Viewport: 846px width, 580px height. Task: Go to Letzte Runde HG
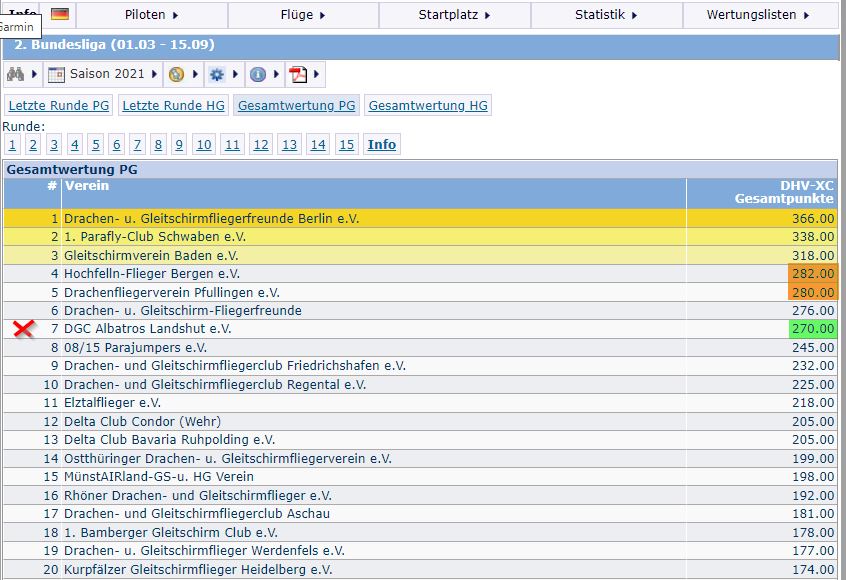click(x=173, y=105)
